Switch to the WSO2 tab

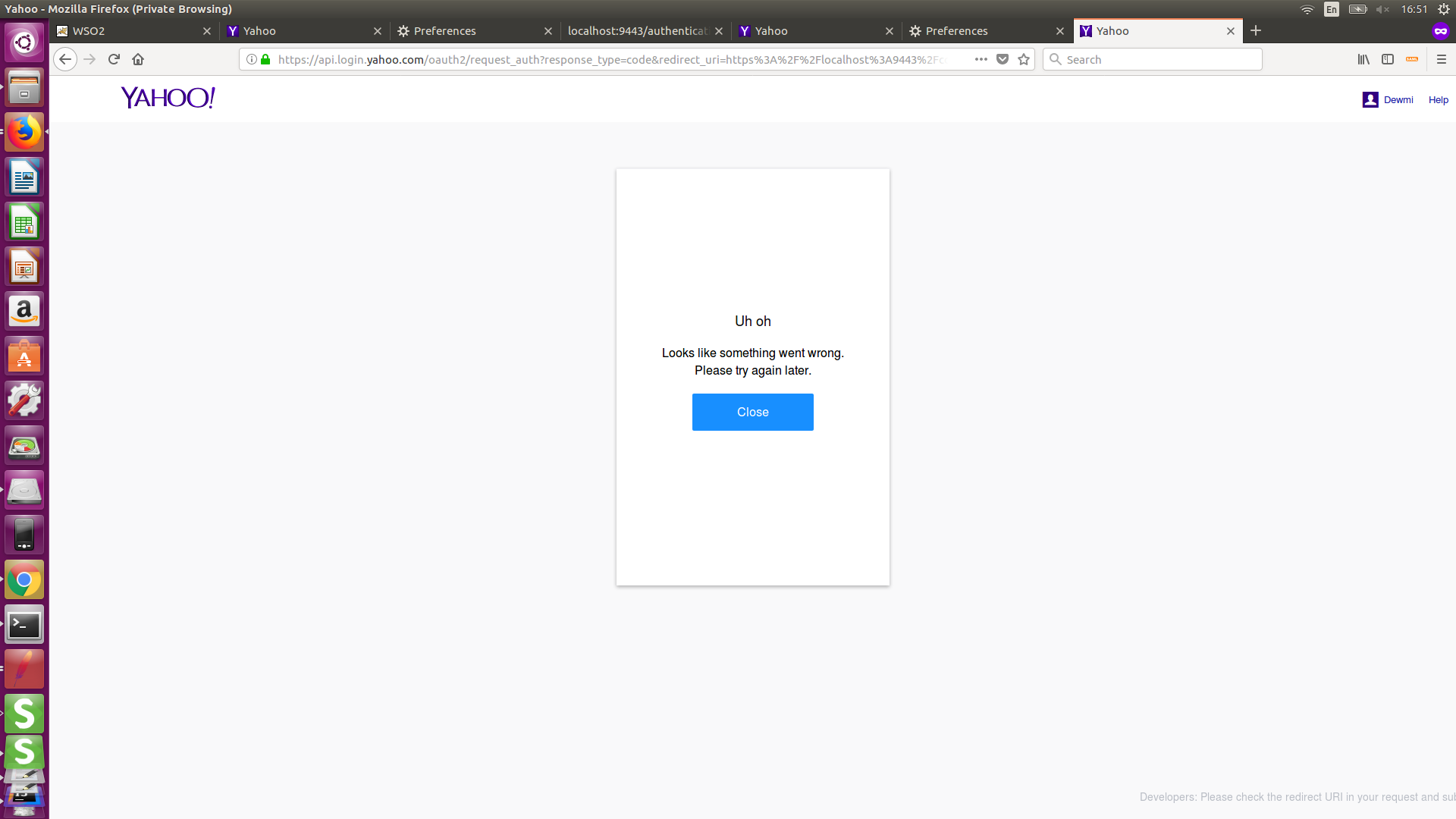[129, 31]
